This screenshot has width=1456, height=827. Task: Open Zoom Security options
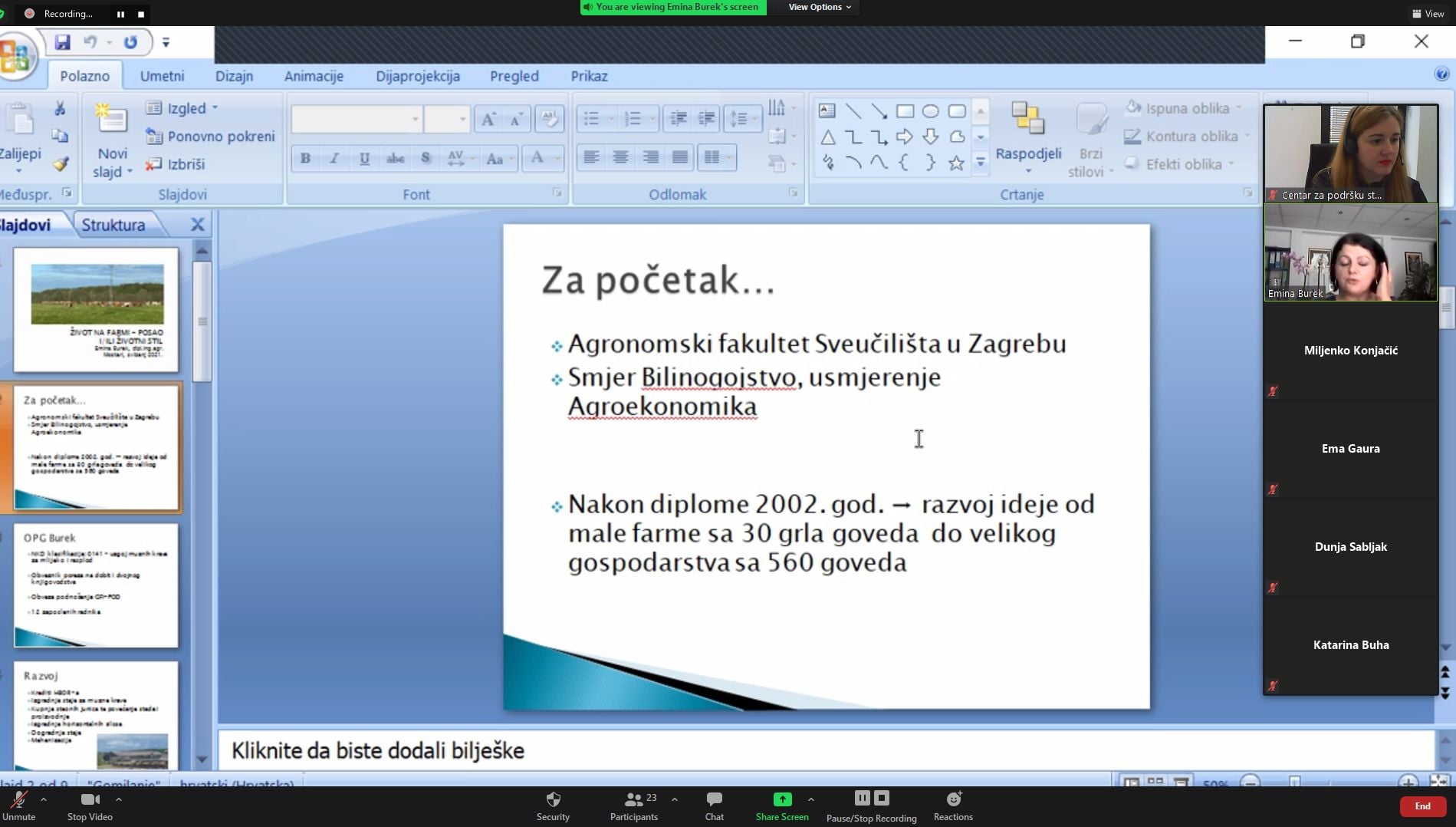pyautogui.click(x=553, y=806)
